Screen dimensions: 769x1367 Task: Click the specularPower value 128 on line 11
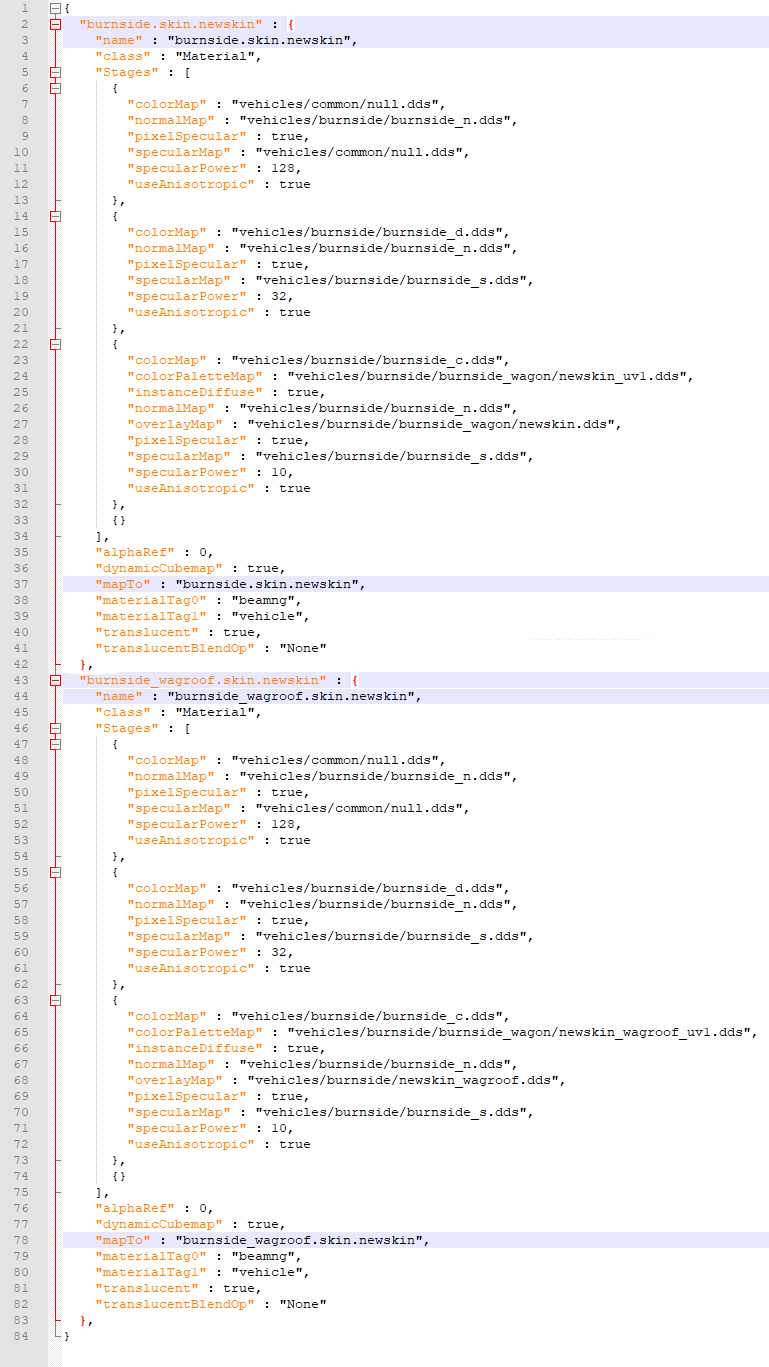tap(283, 168)
